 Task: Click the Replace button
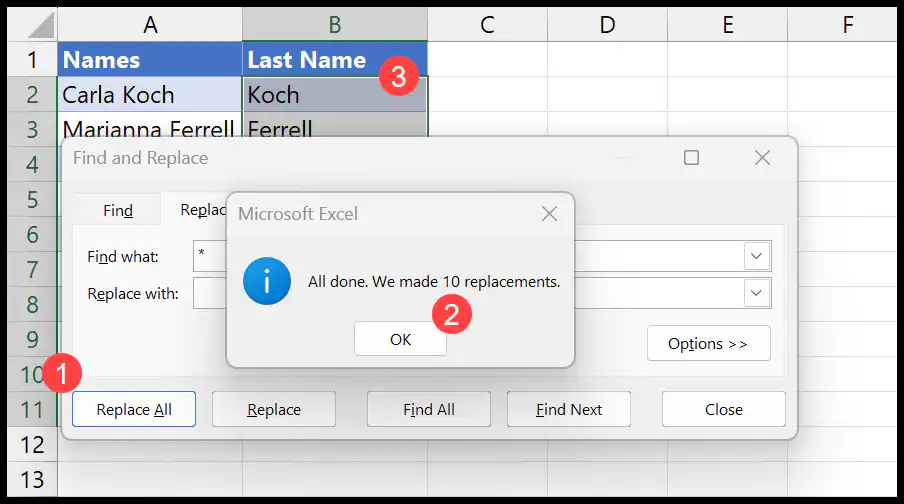pos(274,409)
